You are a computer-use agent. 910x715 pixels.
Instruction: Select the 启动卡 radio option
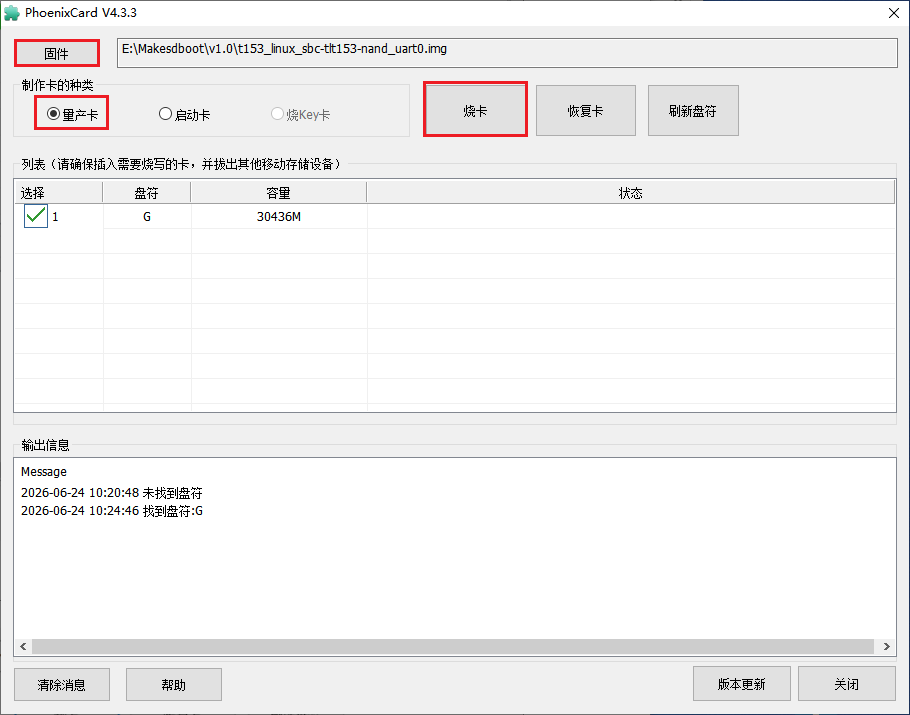184,114
